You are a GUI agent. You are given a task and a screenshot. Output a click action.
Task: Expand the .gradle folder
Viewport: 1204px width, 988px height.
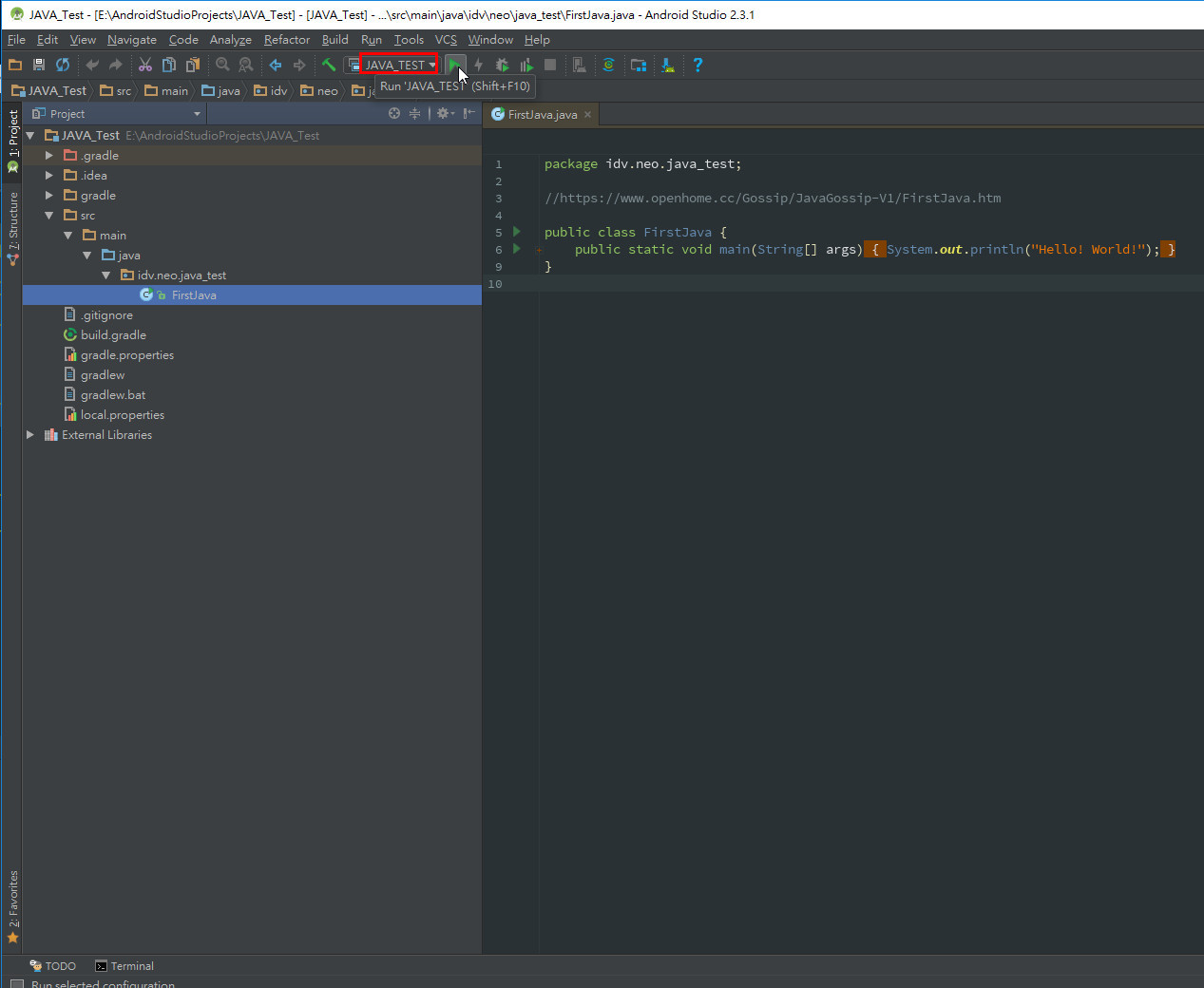[x=49, y=156]
